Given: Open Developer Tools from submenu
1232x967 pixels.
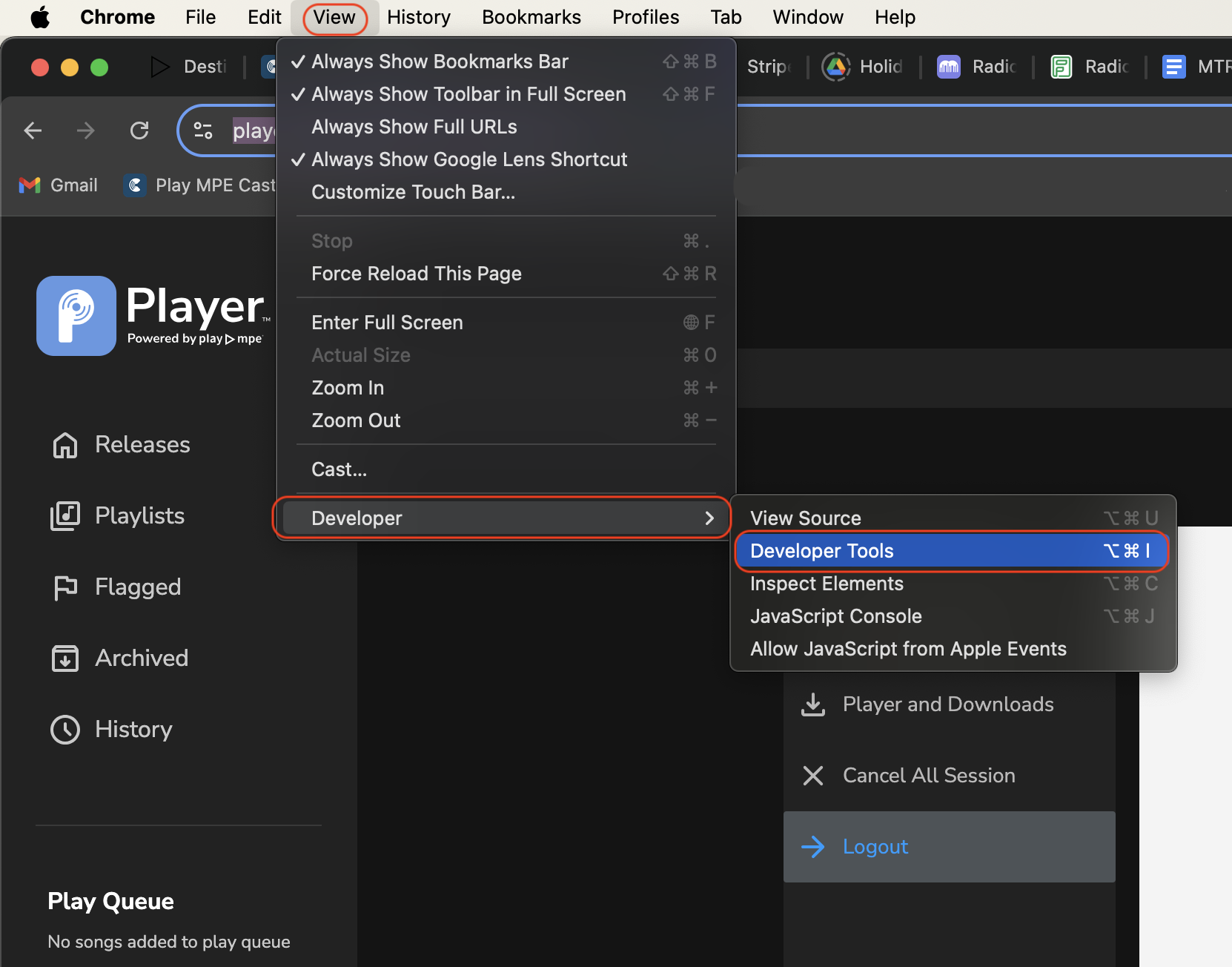Looking at the screenshot, I should pyautogui.click(x=952, y=551).
